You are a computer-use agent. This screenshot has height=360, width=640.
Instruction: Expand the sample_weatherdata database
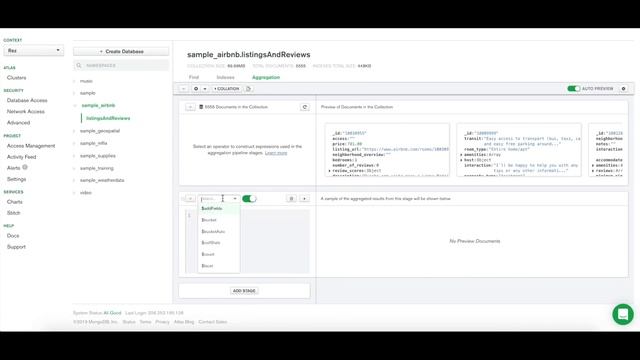(74, 180)
